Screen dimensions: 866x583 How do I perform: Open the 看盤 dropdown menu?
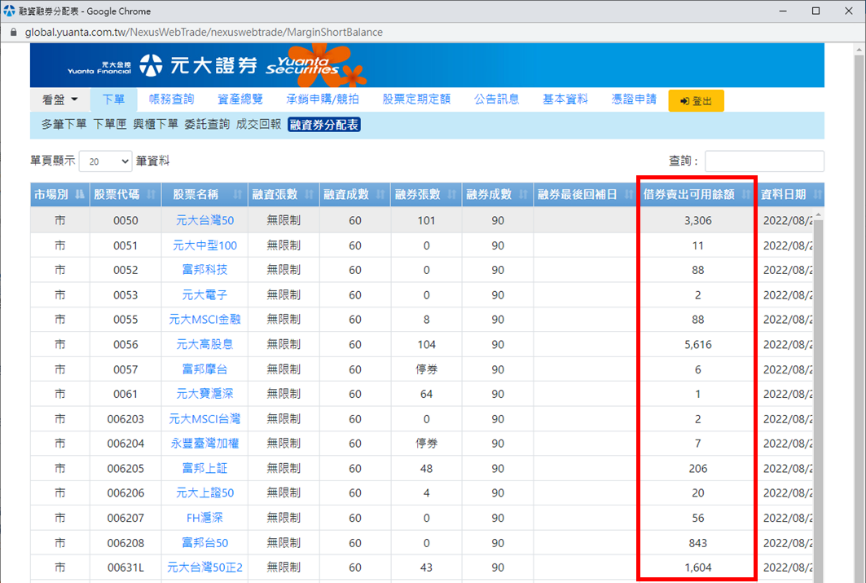(60, 100)
